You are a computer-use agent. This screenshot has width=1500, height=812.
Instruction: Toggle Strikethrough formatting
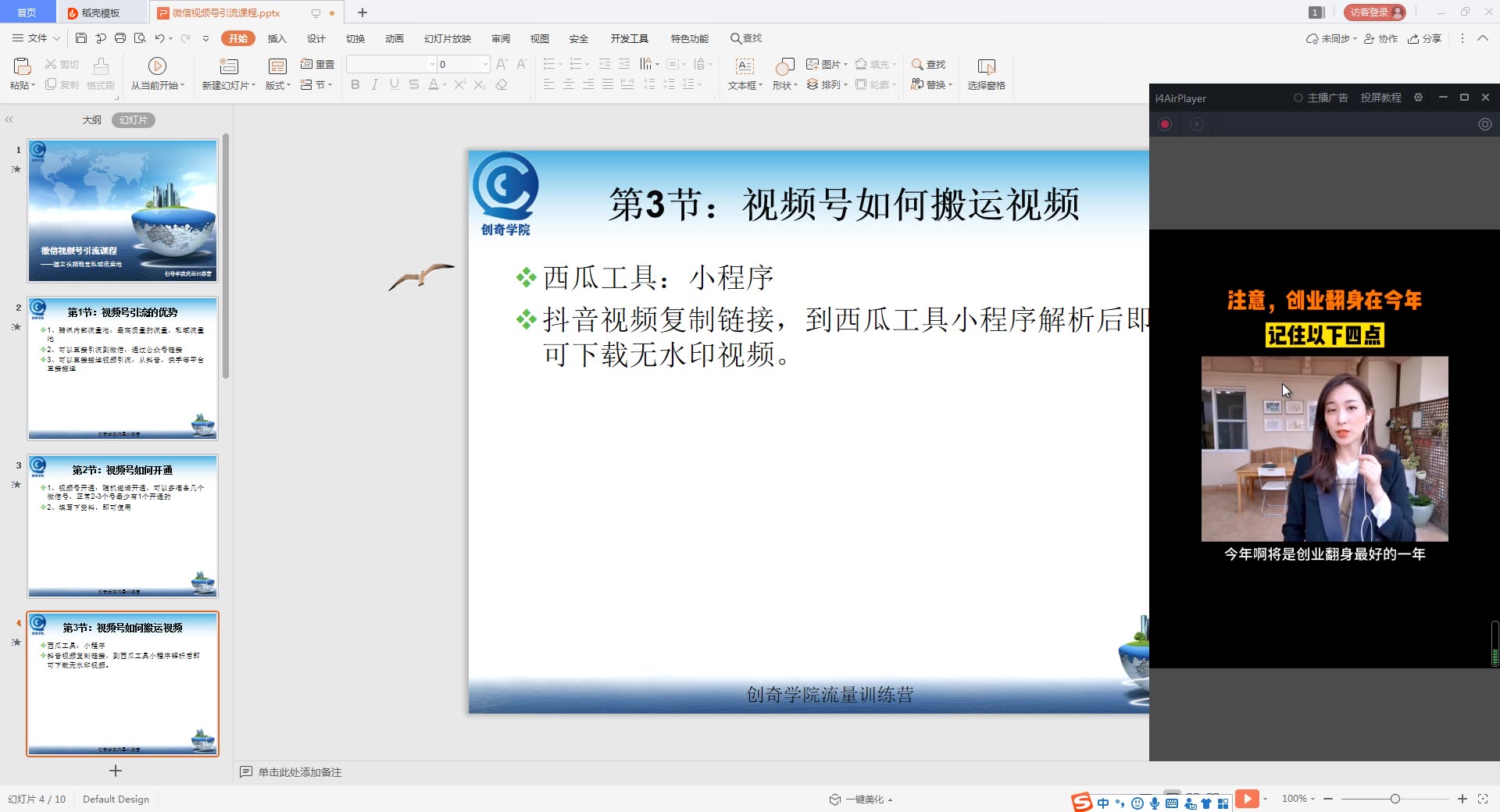click(x=414, y=84)
